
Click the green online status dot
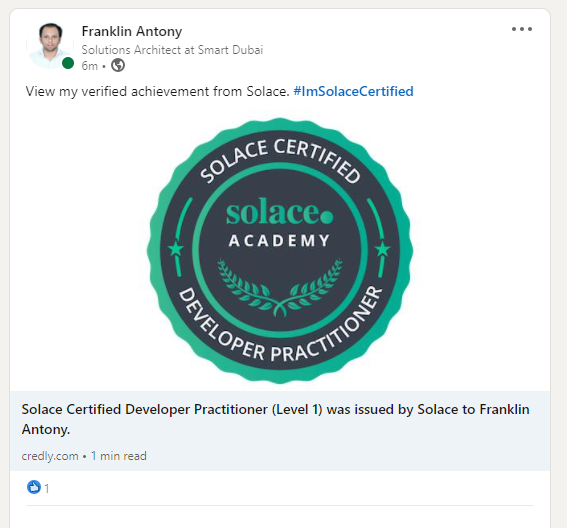68,63
